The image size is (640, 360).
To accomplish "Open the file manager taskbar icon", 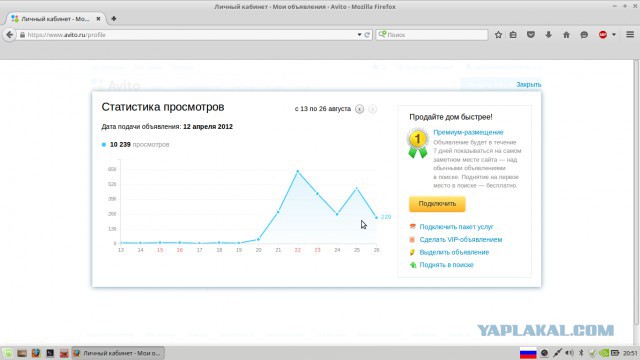I will (x=22, y=353).
